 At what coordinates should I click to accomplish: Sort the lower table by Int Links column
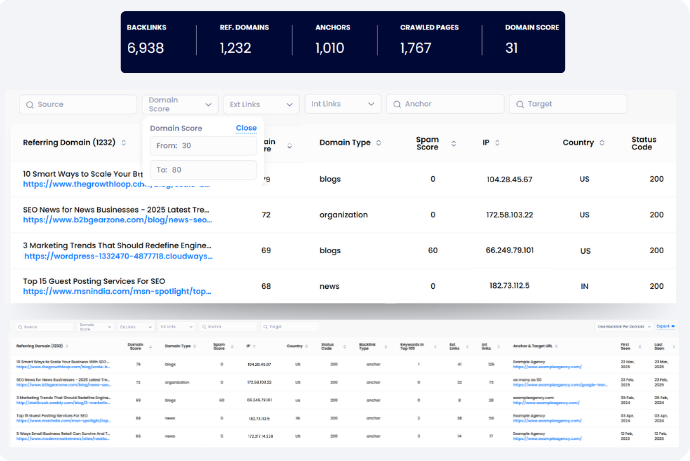pyautogui.click(x=499, y=347)
